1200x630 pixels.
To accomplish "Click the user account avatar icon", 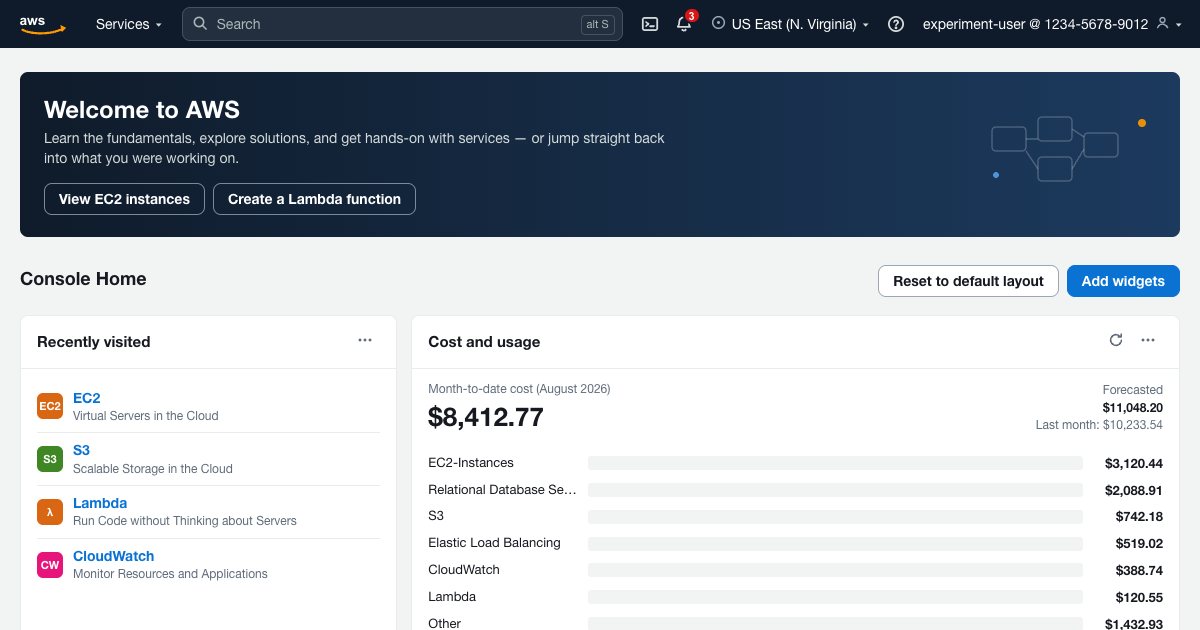I will point(1162,23).
